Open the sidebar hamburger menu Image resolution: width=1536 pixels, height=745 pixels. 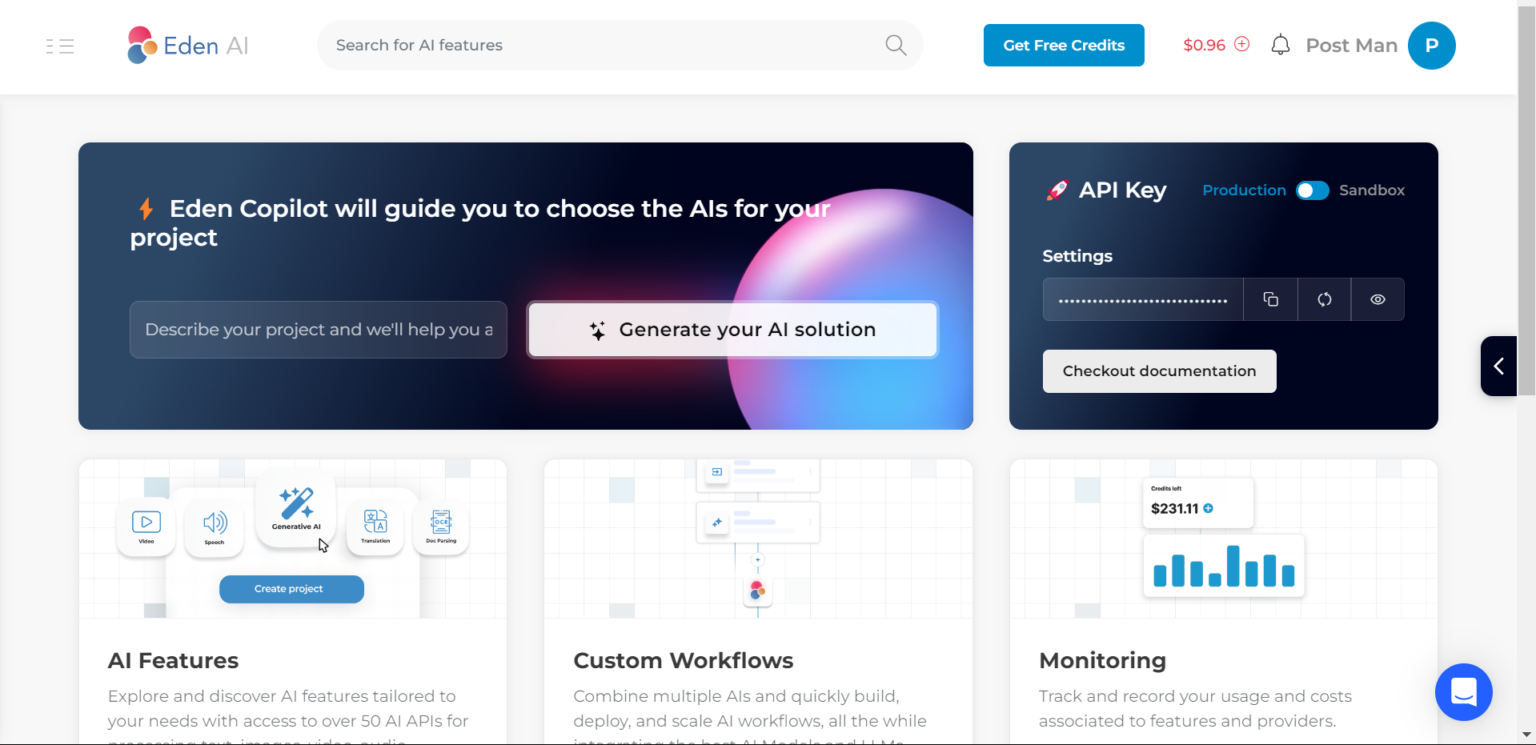(x=60, y=46)
